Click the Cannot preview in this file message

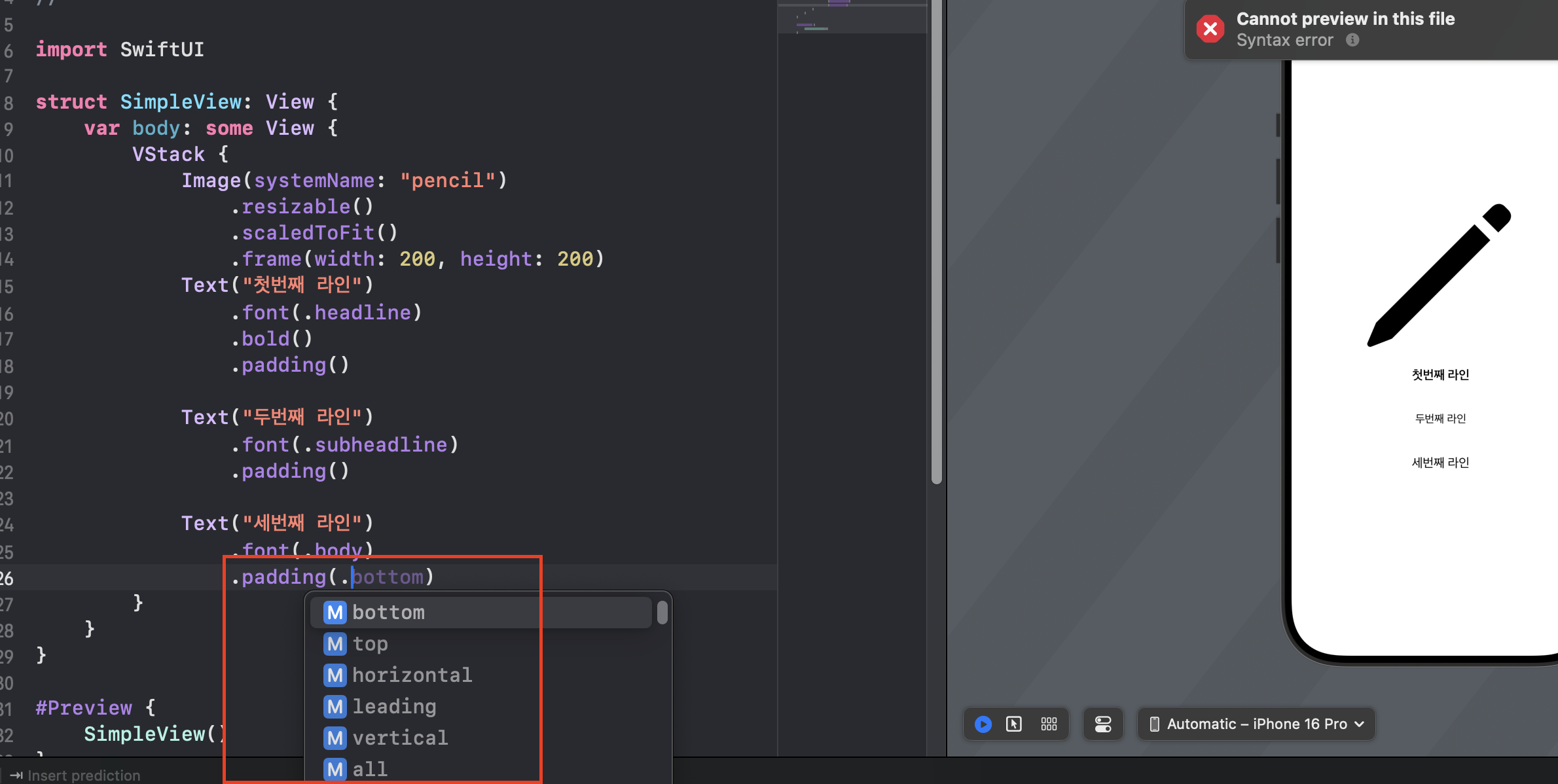[x=1345, y=19]
